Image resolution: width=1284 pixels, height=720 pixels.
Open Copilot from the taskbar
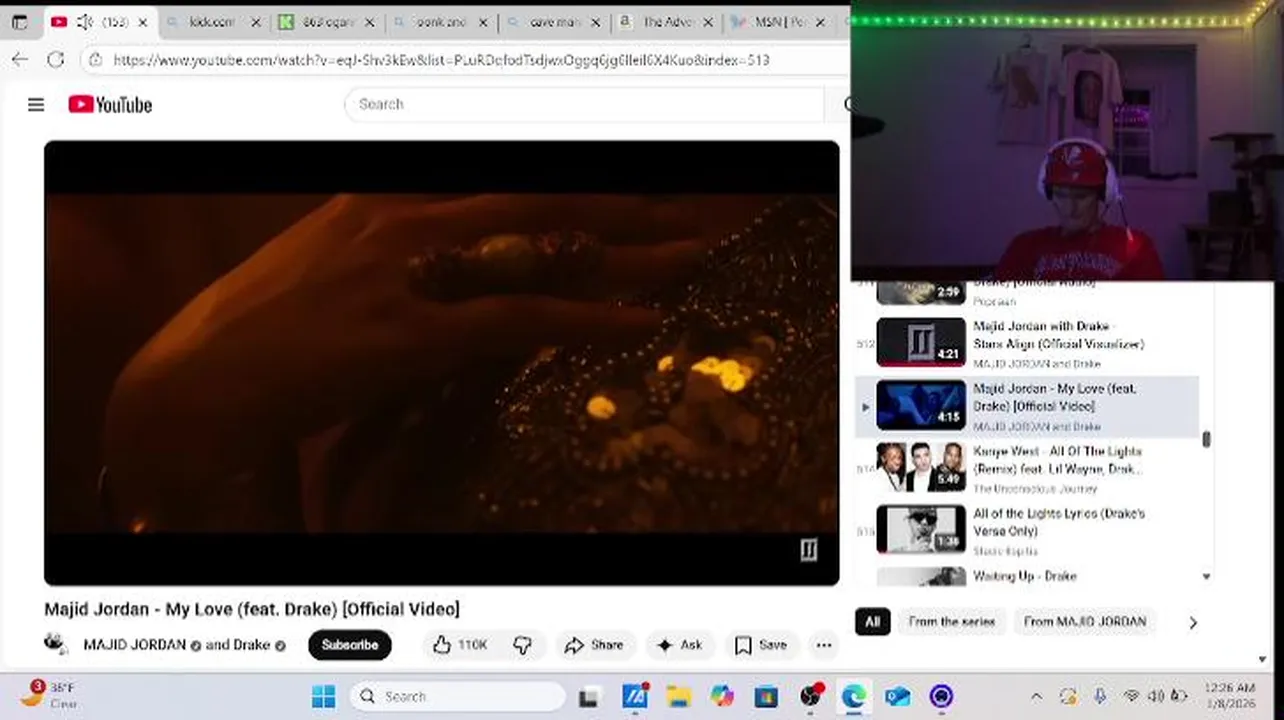[x=722, y=696]
